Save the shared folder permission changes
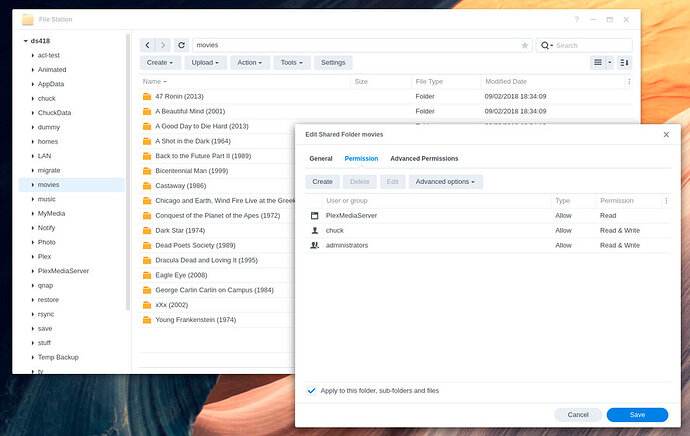 637,415
